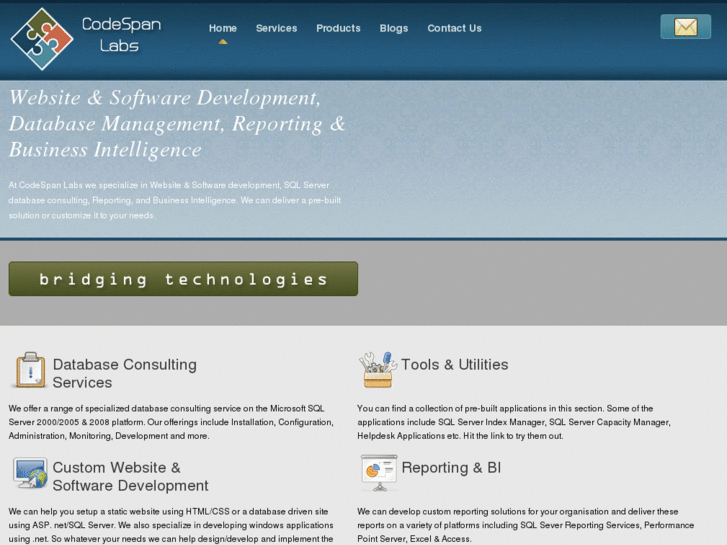Open the Blogs menu item
This screenshot has height=545, width=727.
click(x=394, y=28)
